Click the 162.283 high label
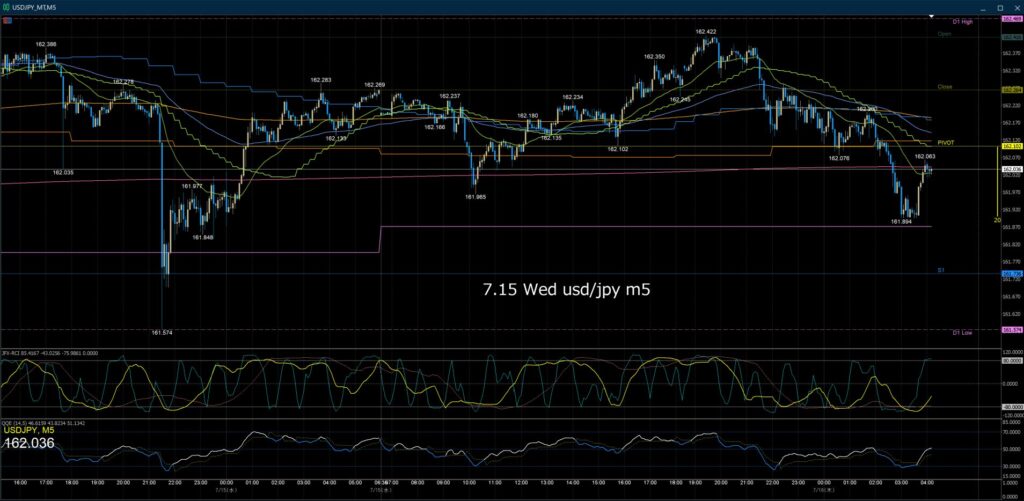 321,80
